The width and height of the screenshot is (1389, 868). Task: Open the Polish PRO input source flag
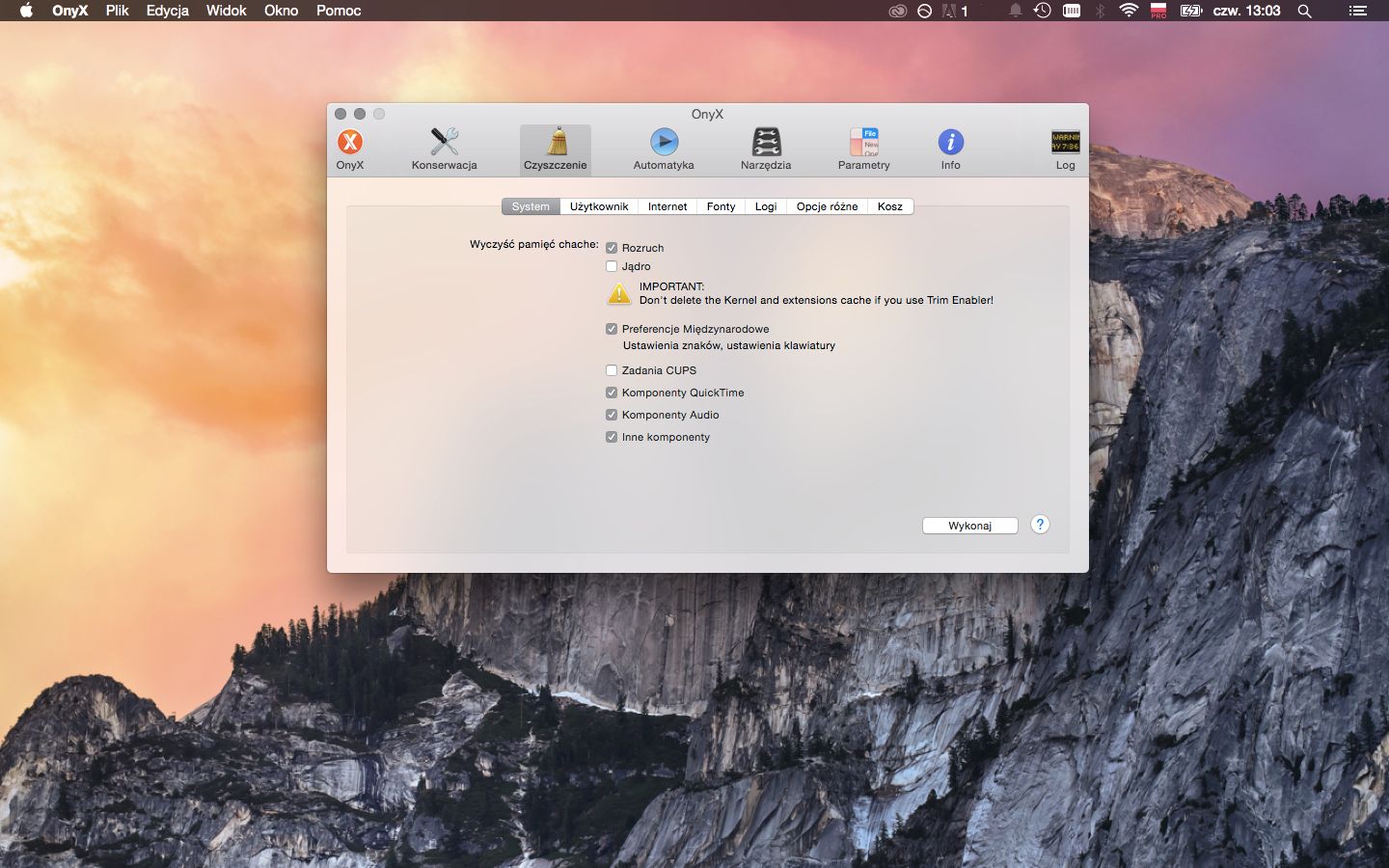coord(1158,11)
